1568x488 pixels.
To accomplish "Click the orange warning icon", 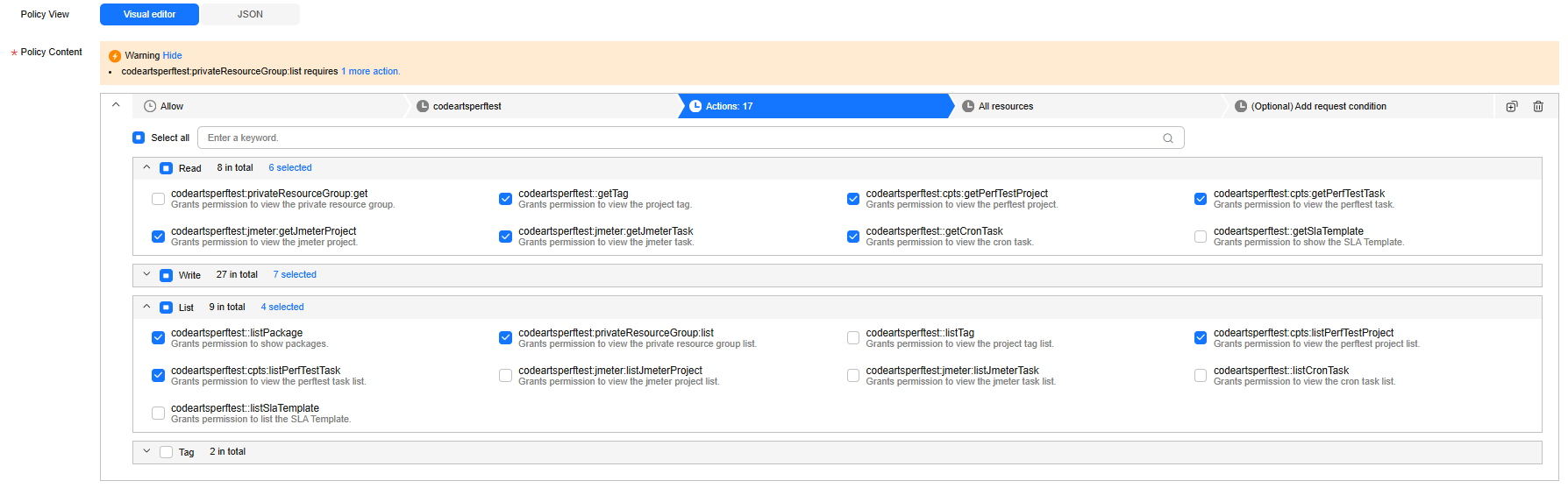I will pos(115,55).
